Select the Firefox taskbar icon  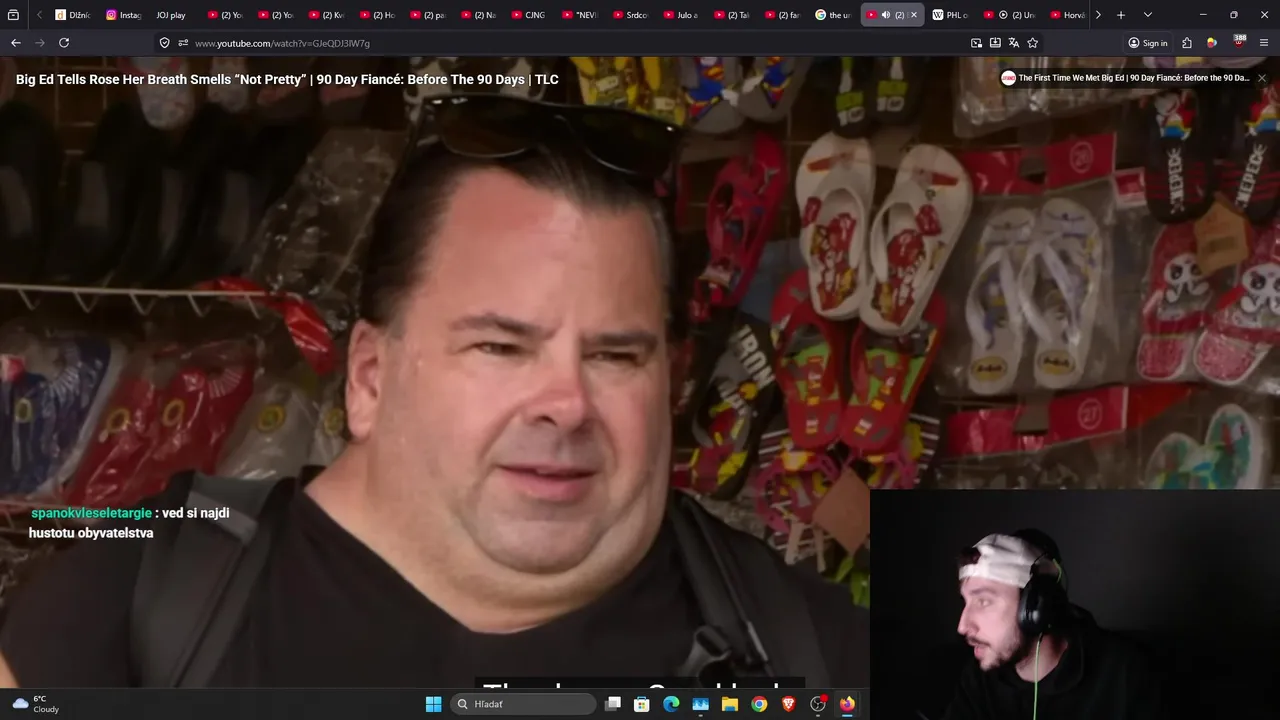pos(847,704)
